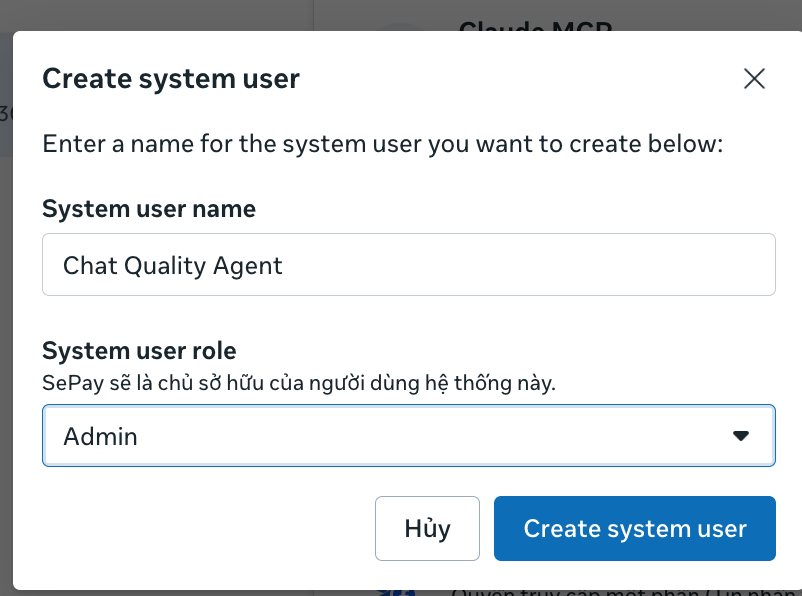This screenshot has width=802, height=596.
Task: Click the Create system user dialog heading
Action: pos(170,78)
